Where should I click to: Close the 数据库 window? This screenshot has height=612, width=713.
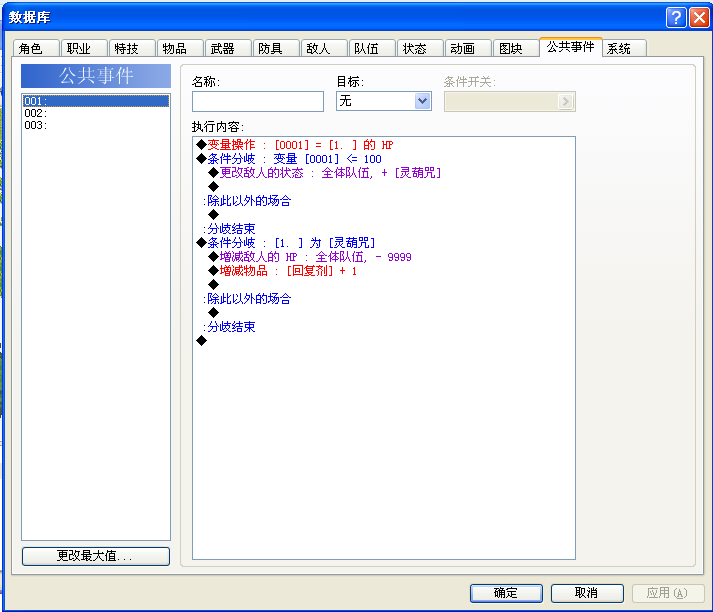[x=699, y=18]
